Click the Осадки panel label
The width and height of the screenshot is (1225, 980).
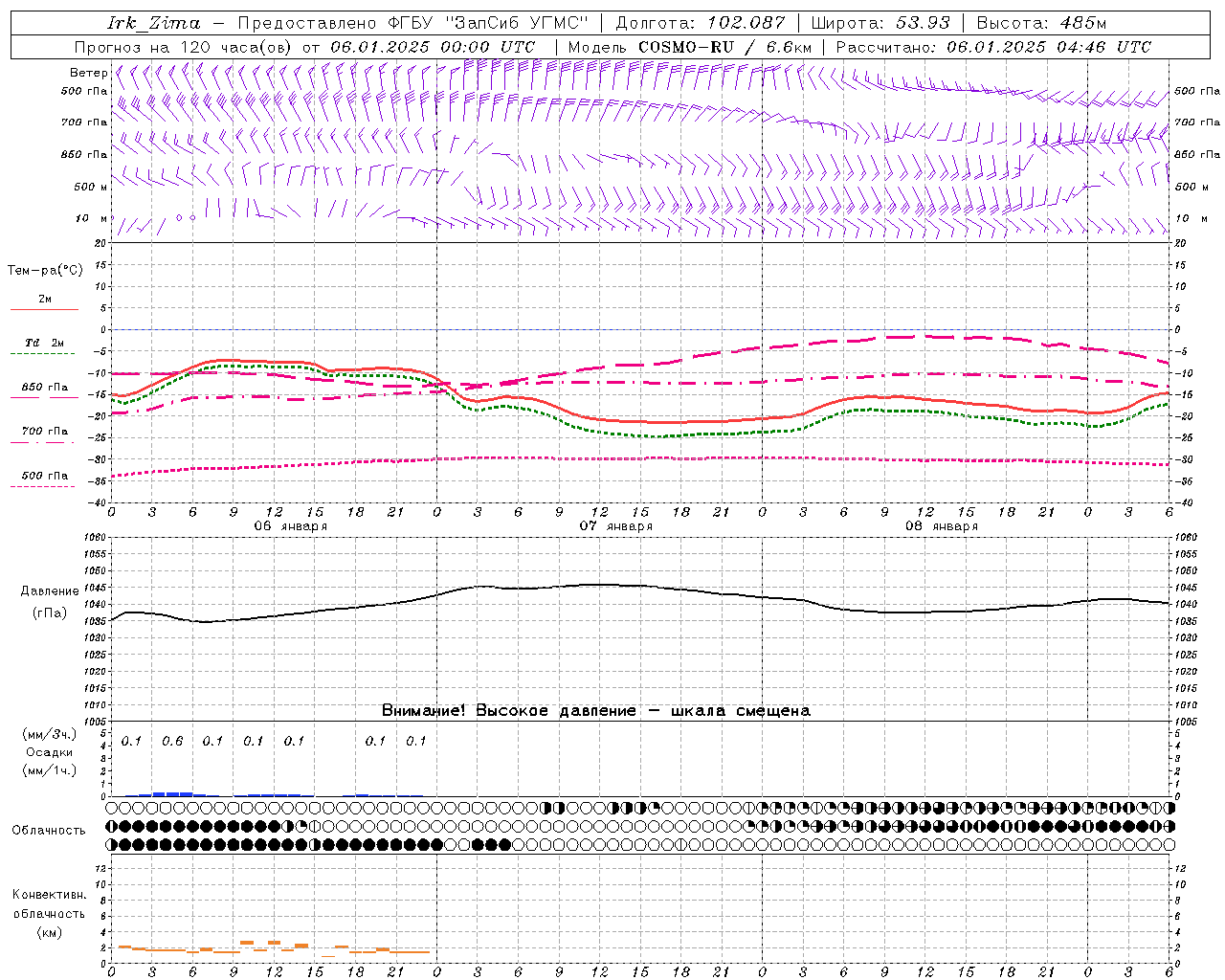pyautogui.click(x=50, y=753)
